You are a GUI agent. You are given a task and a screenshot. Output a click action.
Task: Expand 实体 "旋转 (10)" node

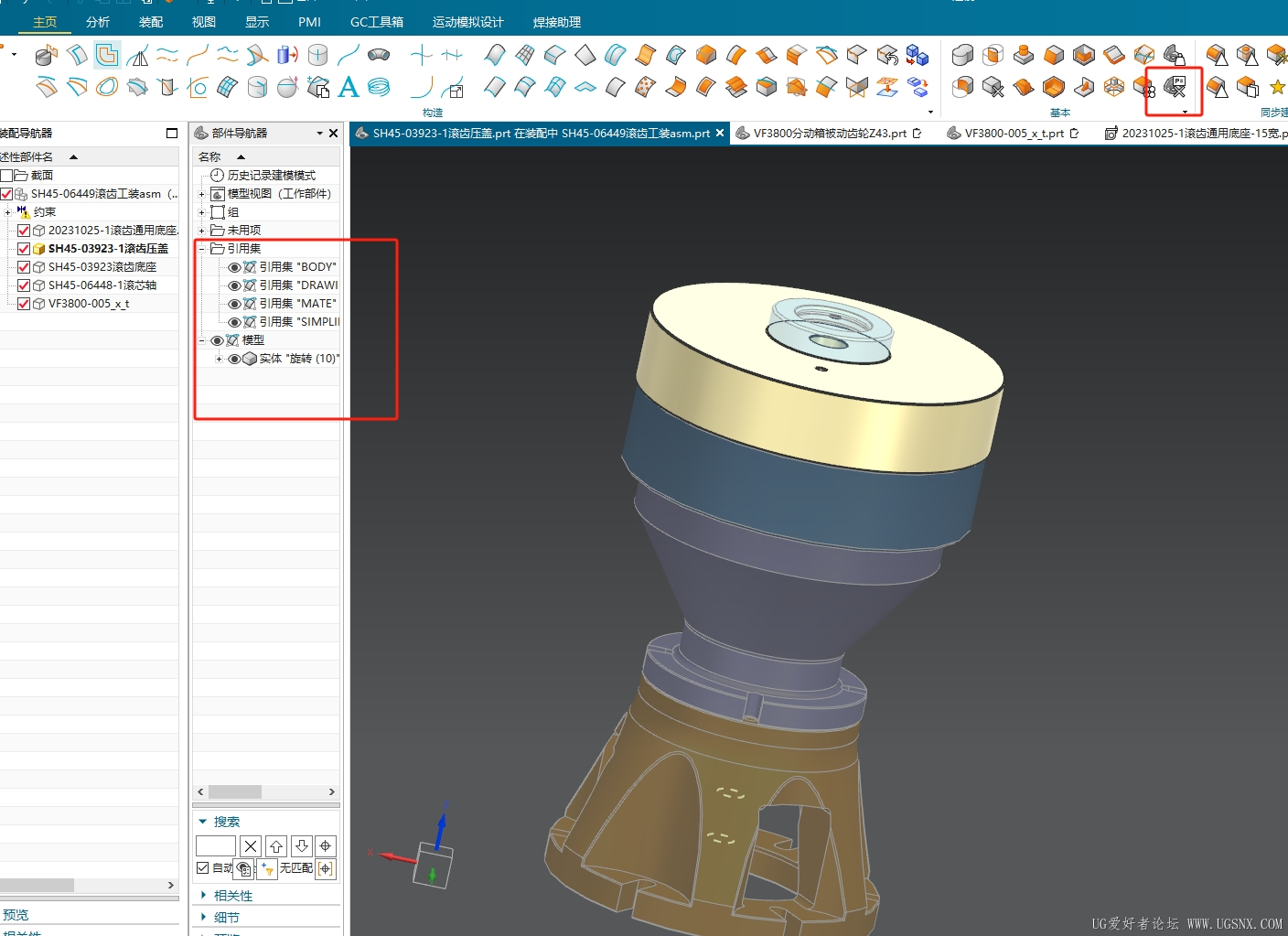pyautogui.click(x=219, y=359)
